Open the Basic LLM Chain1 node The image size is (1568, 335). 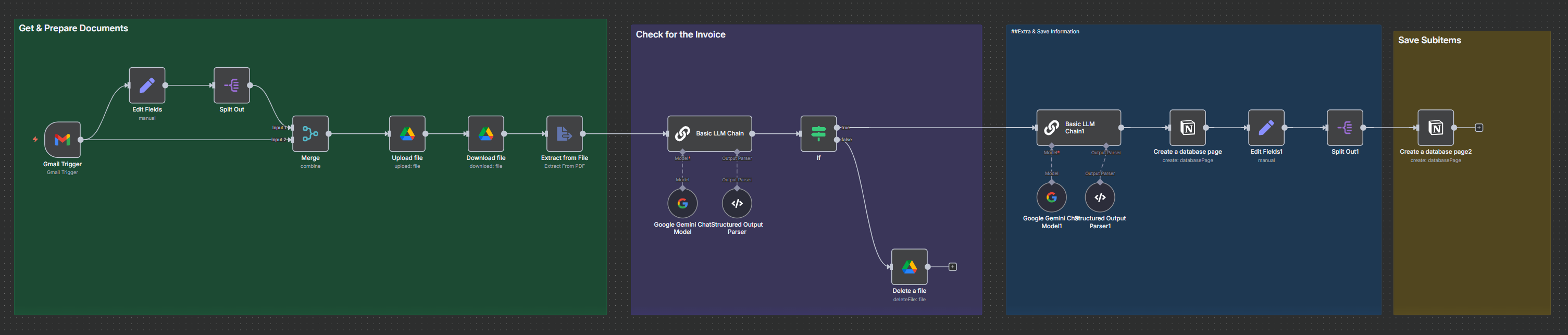pyautogui.click(x=1079, y=127)
